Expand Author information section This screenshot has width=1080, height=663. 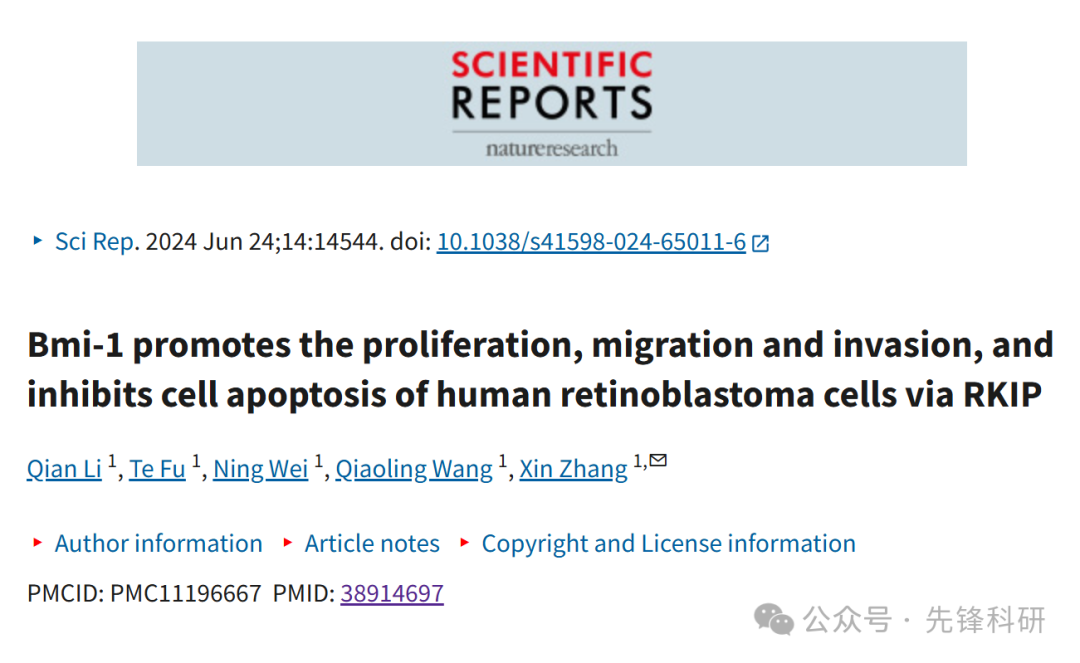[158, 543]
